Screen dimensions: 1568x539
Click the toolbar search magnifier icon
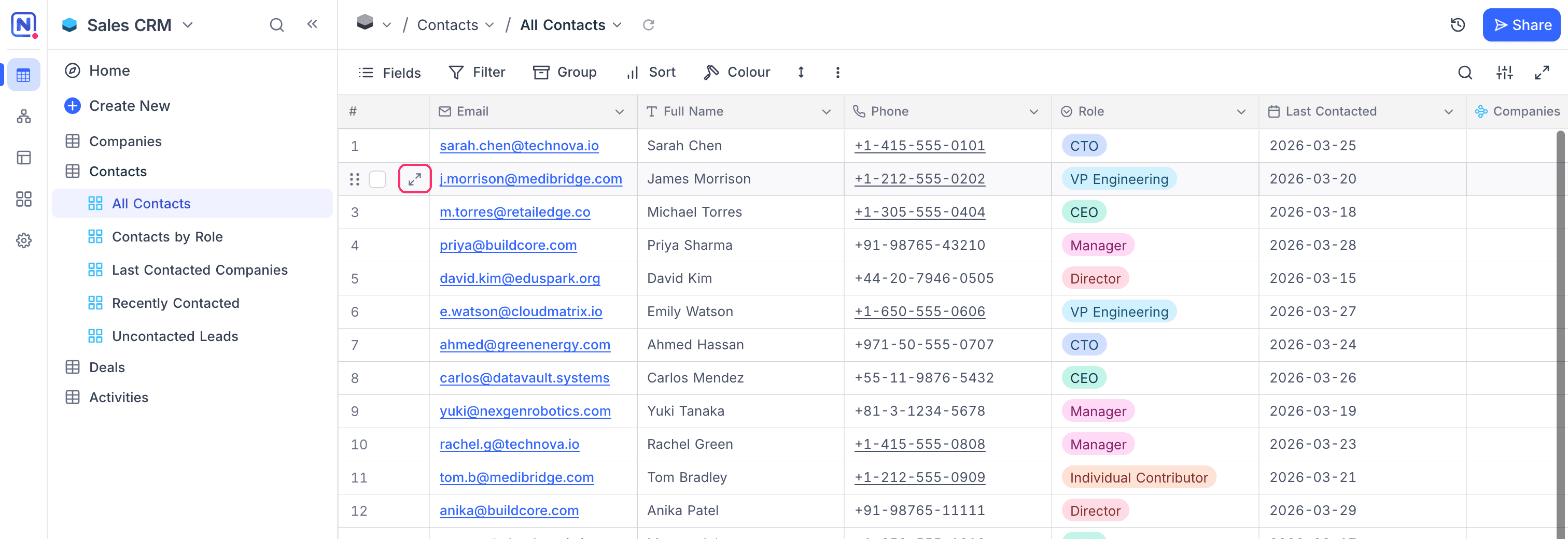pos(1465,73)
